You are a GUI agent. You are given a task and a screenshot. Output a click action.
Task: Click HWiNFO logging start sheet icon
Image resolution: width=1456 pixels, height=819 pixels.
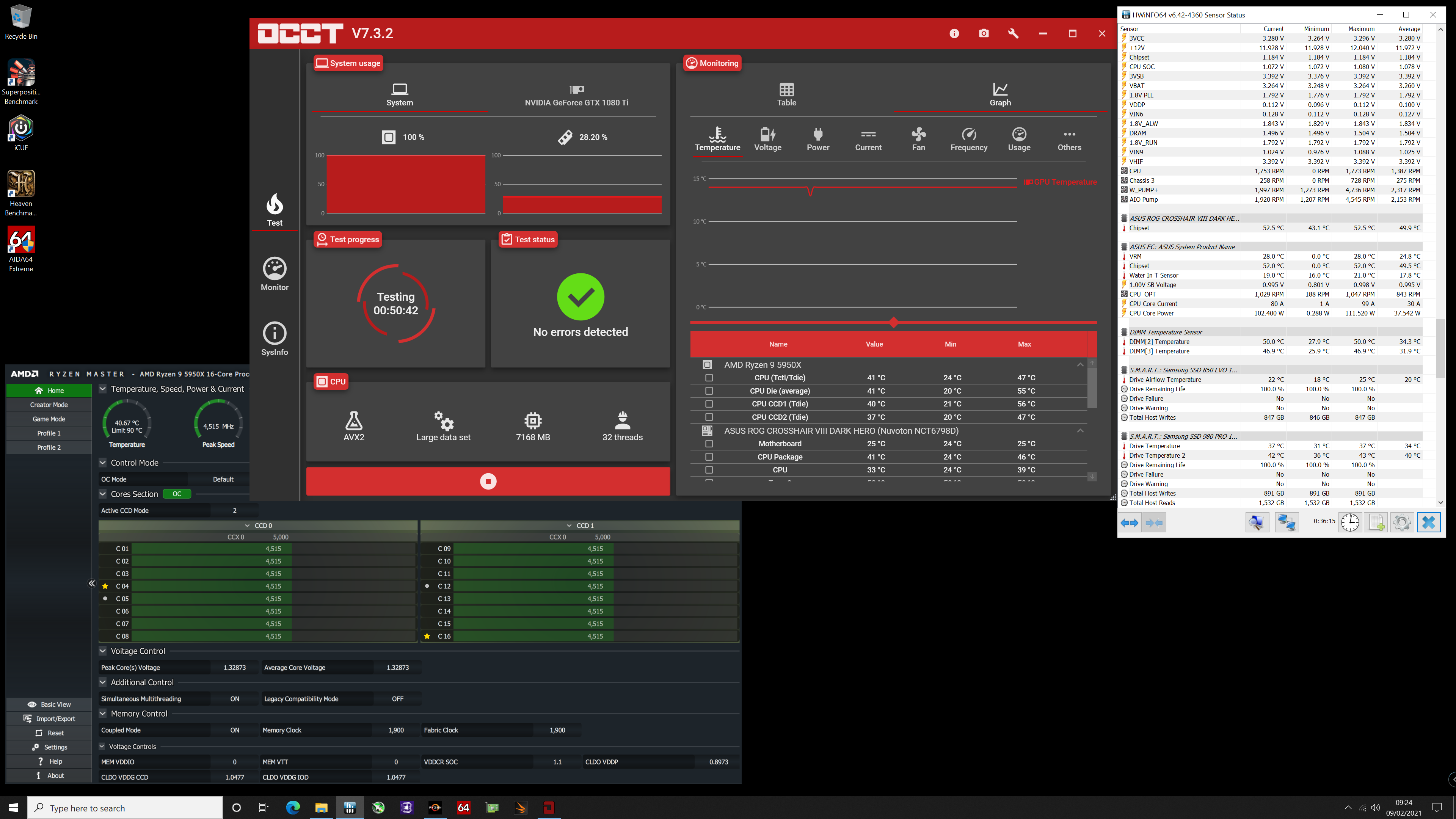tap(1375, 522)
